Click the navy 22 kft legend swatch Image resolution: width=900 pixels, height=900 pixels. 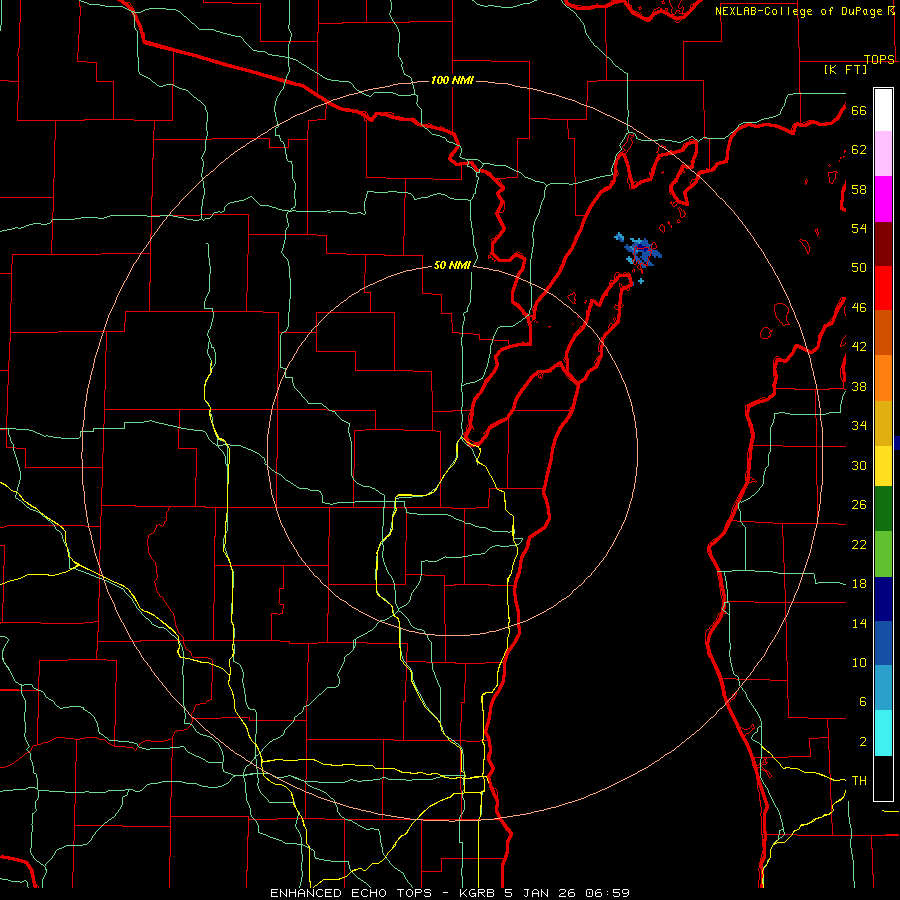[x=883, y=599]
